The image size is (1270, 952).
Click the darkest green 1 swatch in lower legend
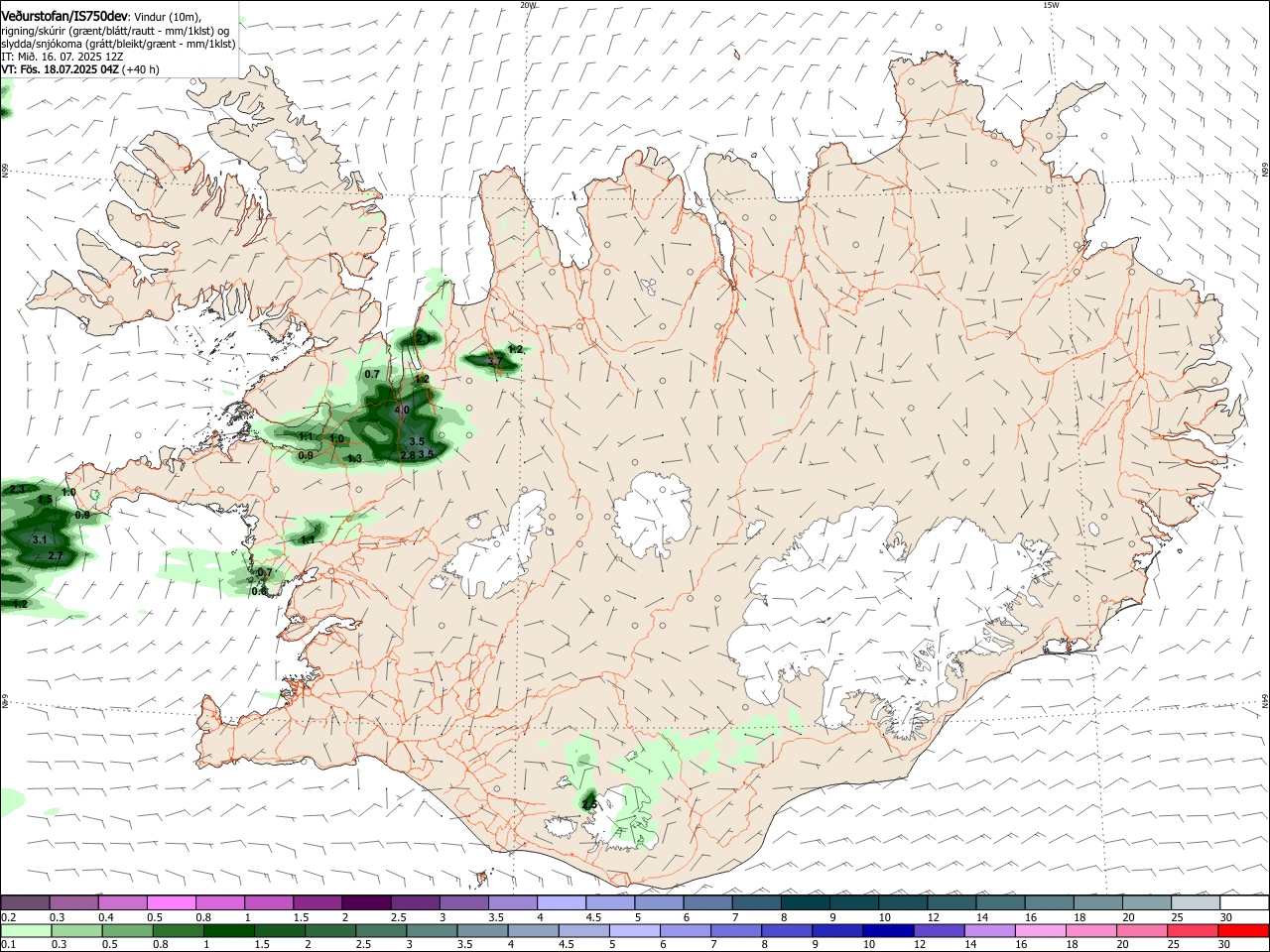[229, 931]
